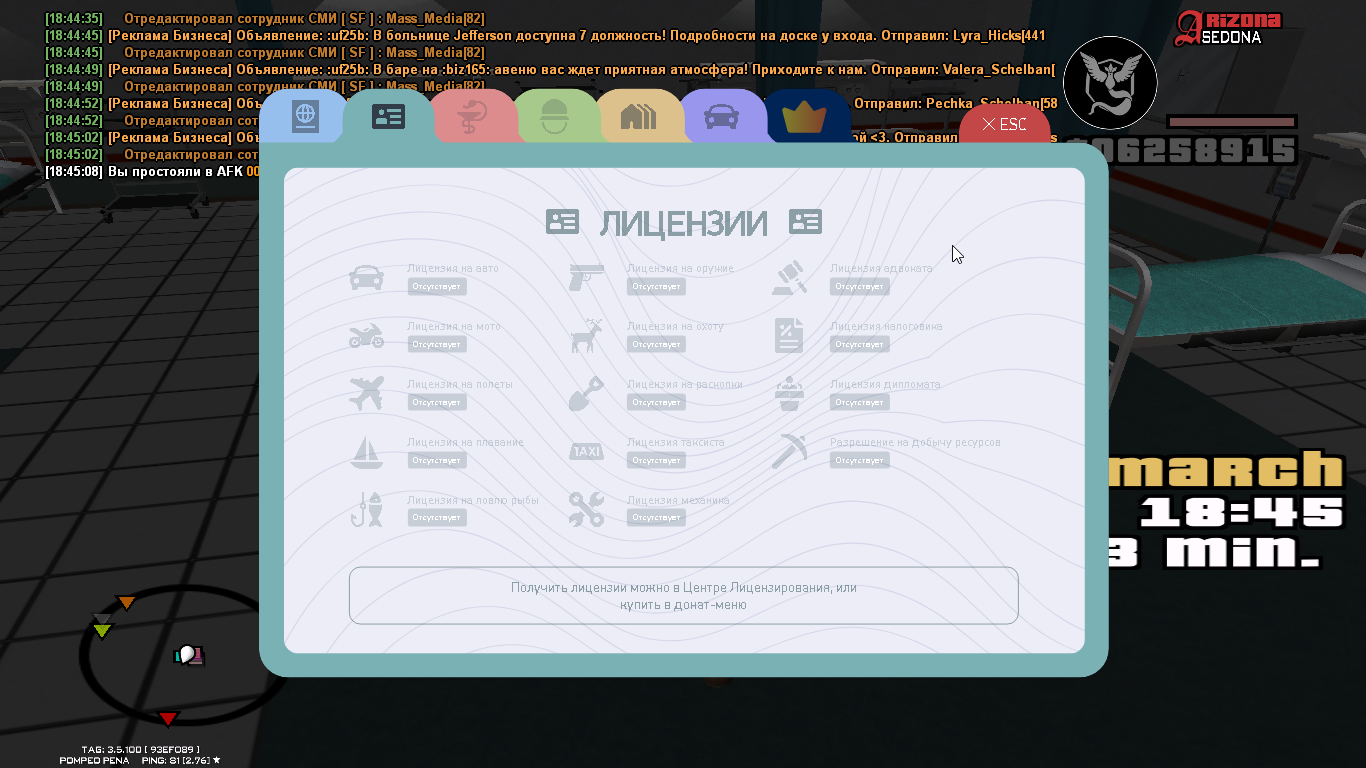1366x768 pixels.
Task: Click Отсутствует status under Лицензия адвоката
Action: coord(859,287)
